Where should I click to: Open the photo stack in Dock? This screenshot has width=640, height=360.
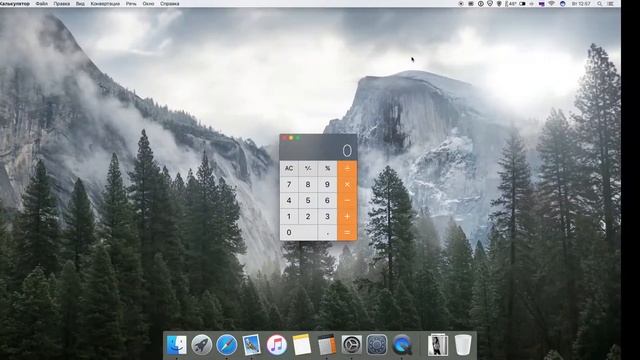(438, 345)
